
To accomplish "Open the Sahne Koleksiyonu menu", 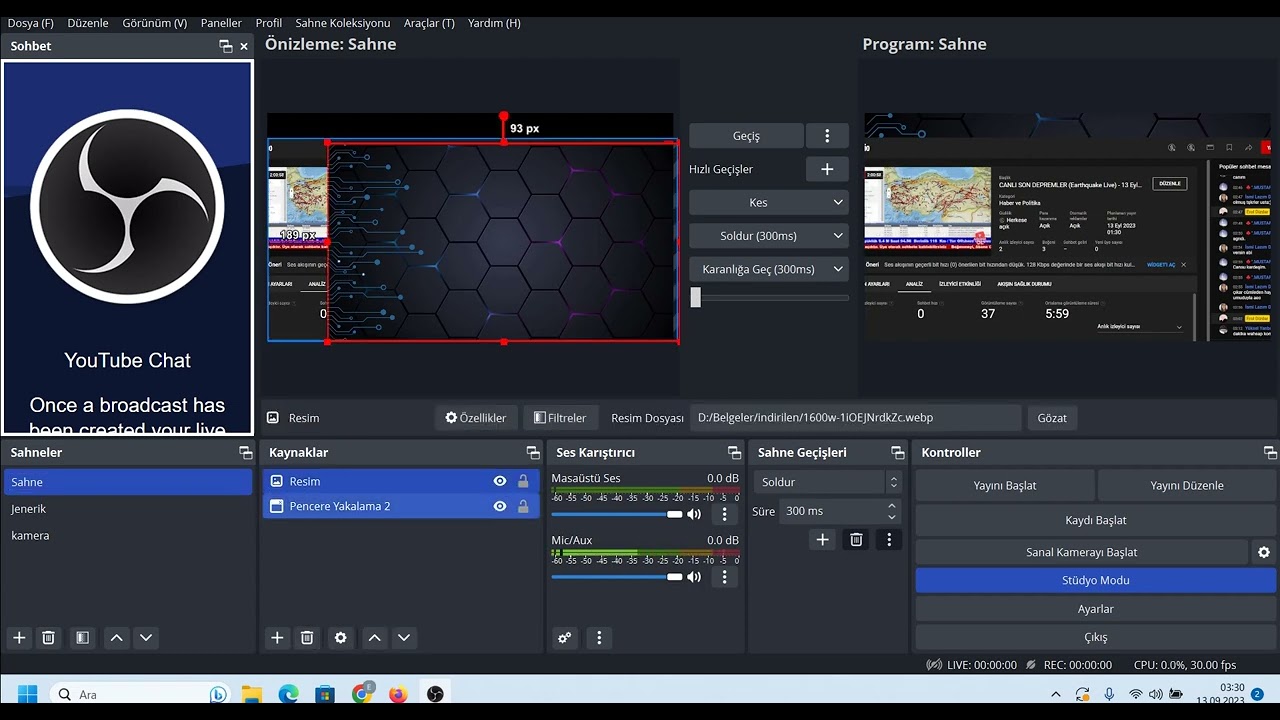I will (343, 23).
